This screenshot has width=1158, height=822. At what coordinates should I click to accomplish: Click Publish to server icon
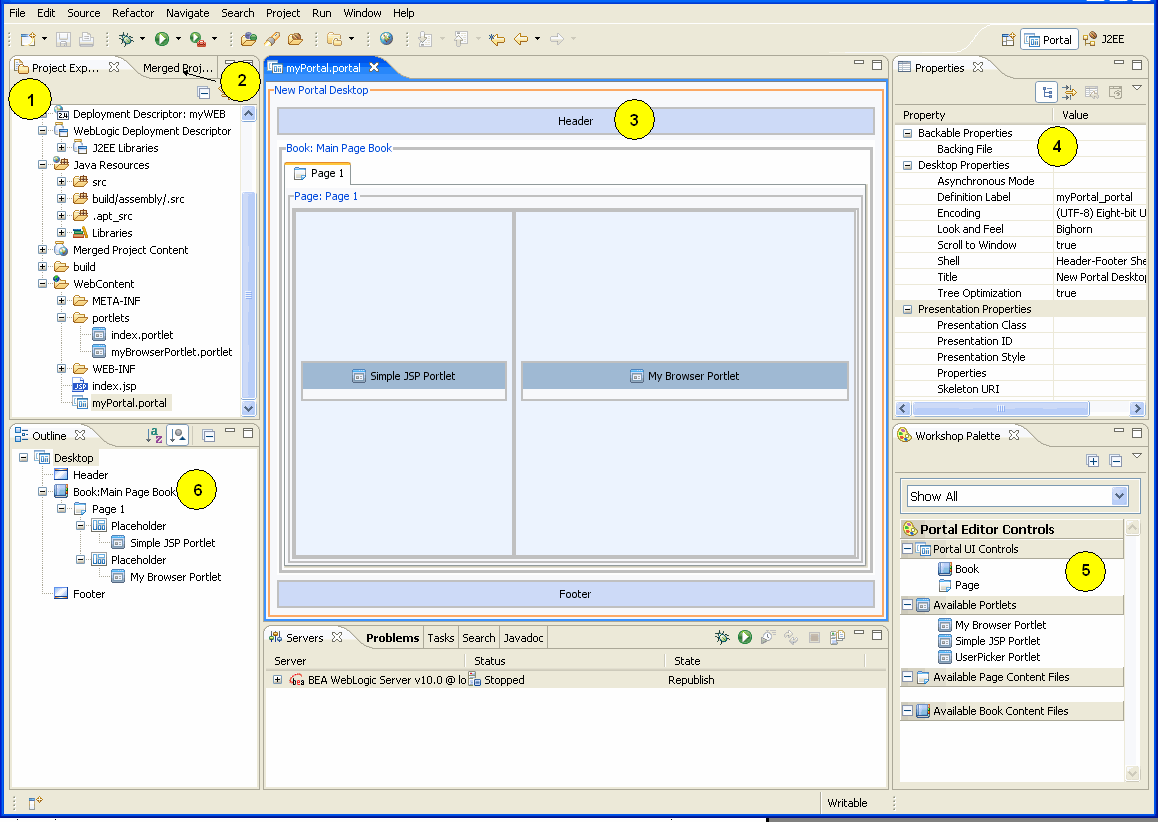[x=836, y=637]
